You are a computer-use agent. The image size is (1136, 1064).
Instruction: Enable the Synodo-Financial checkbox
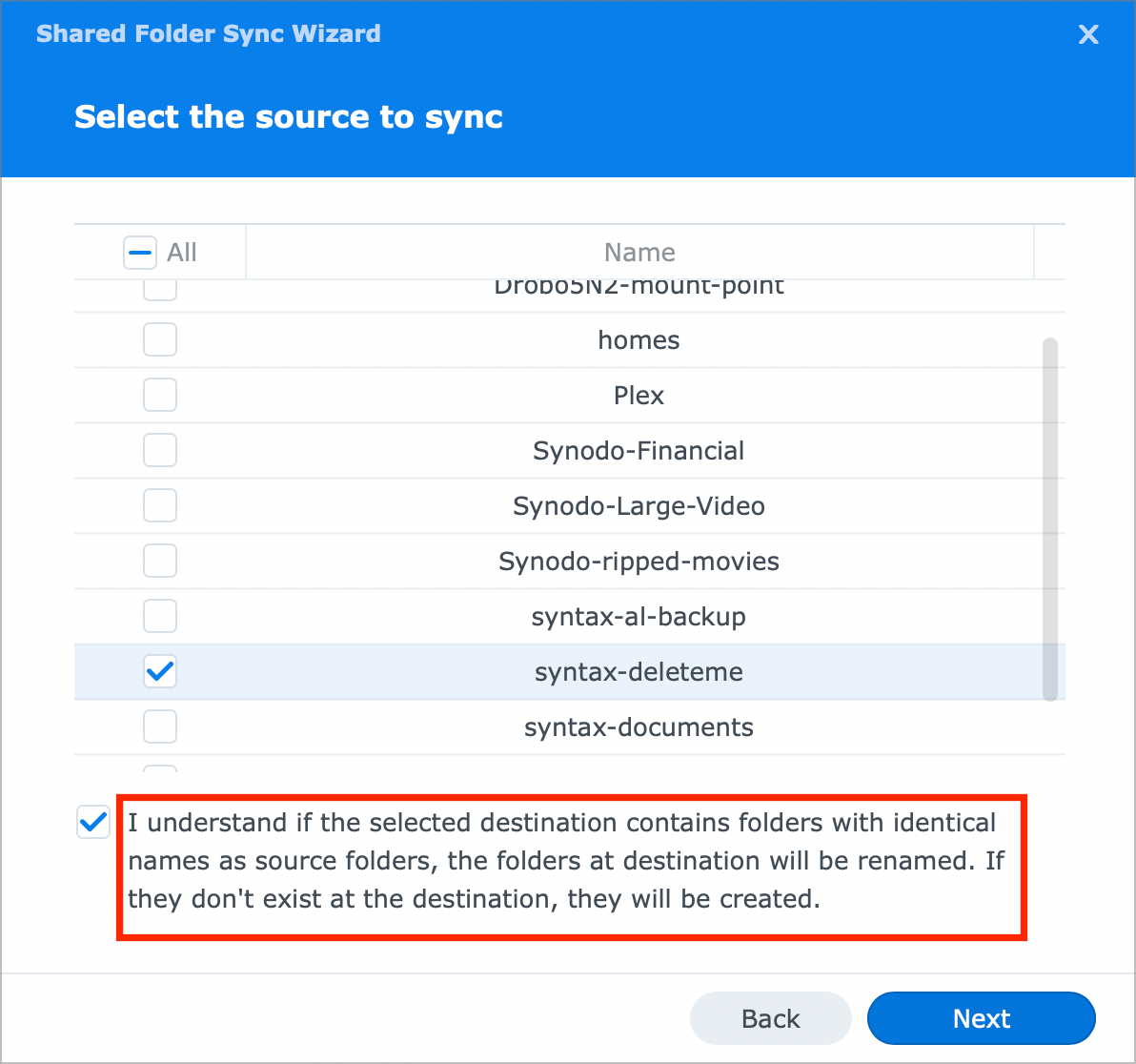[x=160, y=450]
